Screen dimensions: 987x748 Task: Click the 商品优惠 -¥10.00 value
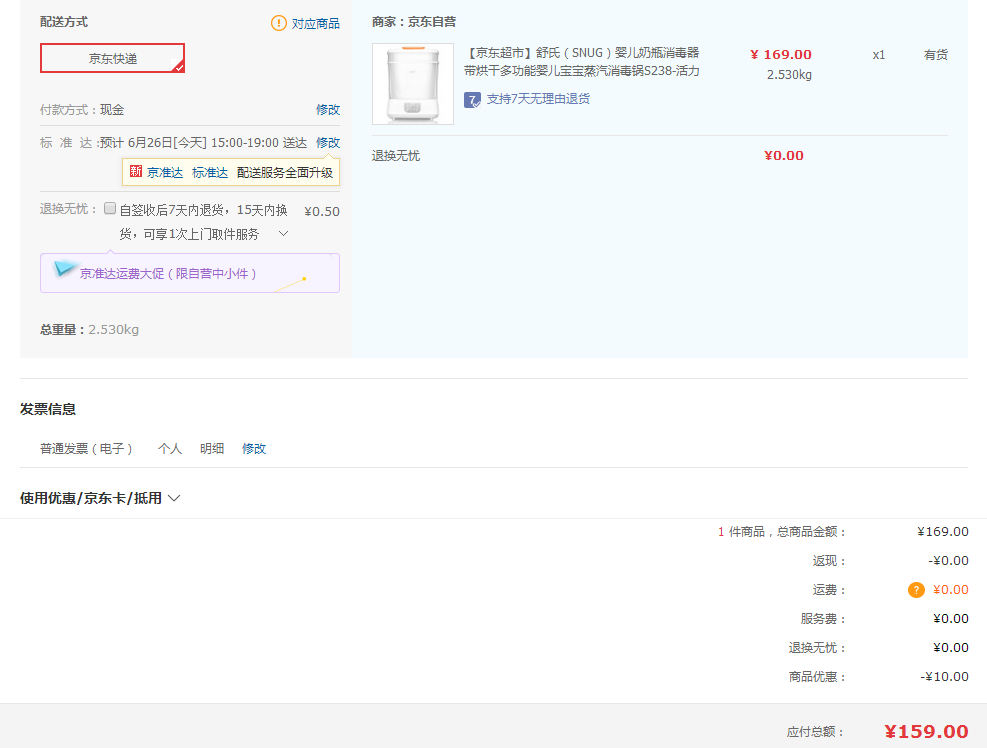[944, 676]
